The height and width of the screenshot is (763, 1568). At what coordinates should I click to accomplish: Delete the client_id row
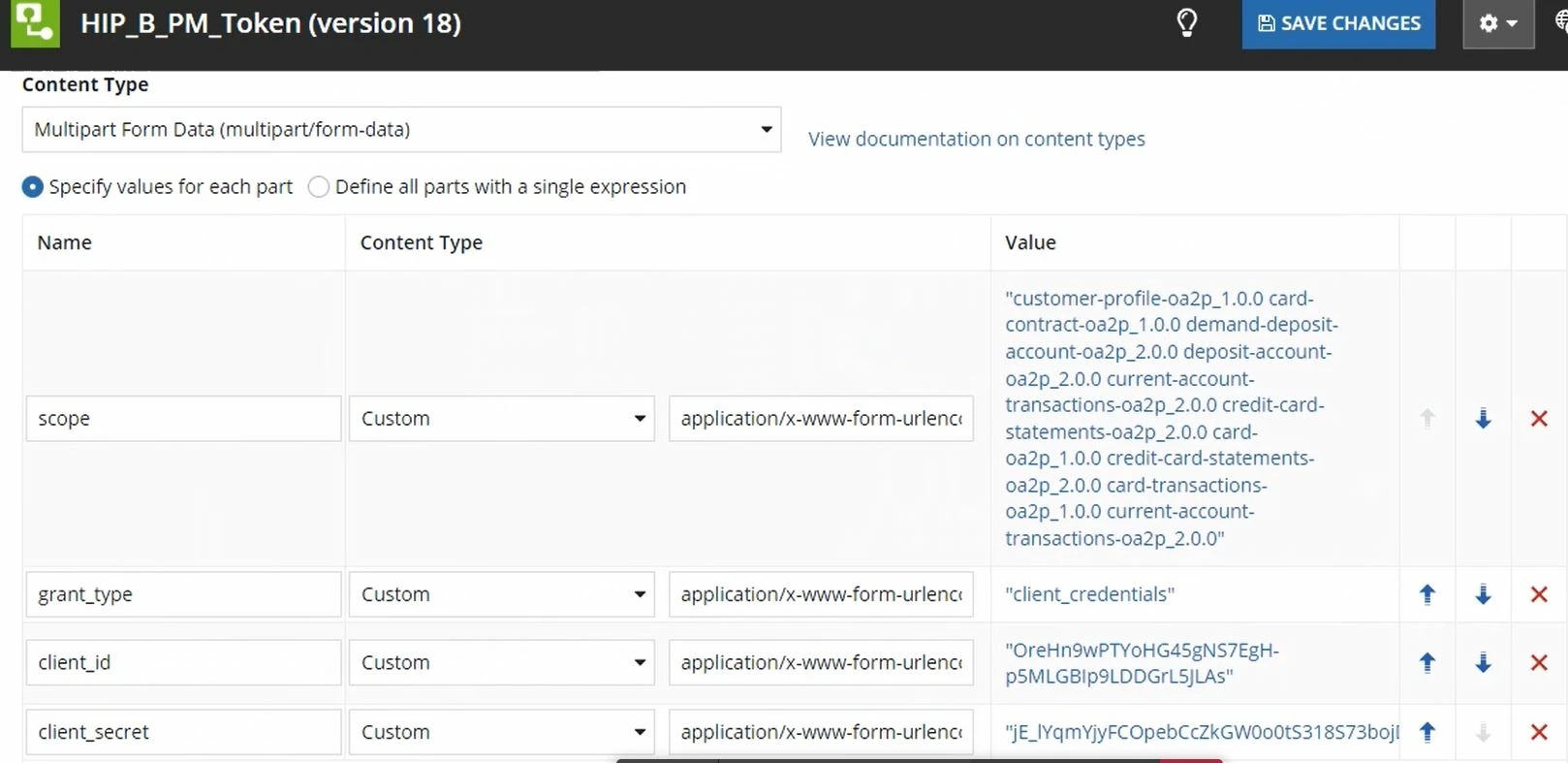[1539, 662]
